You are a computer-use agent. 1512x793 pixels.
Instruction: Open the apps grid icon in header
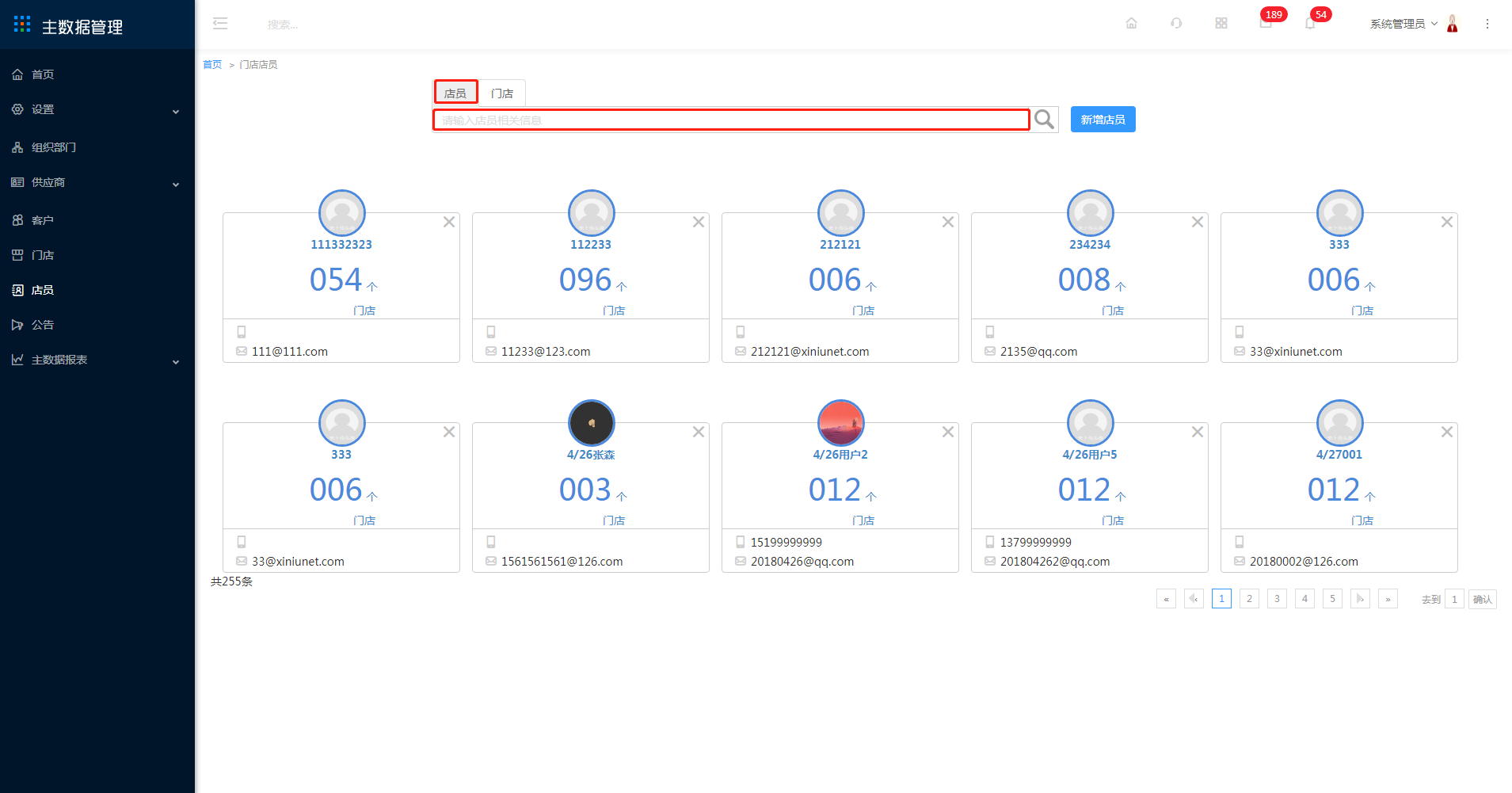(1221, 24)
